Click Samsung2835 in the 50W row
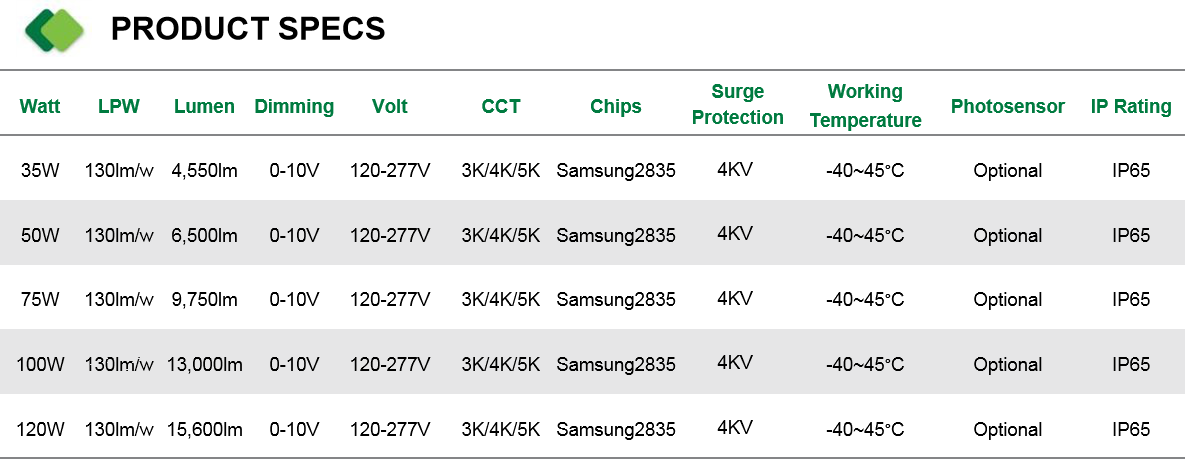Viewport: 1185px width, 460px height. click(x=616, y=236)
